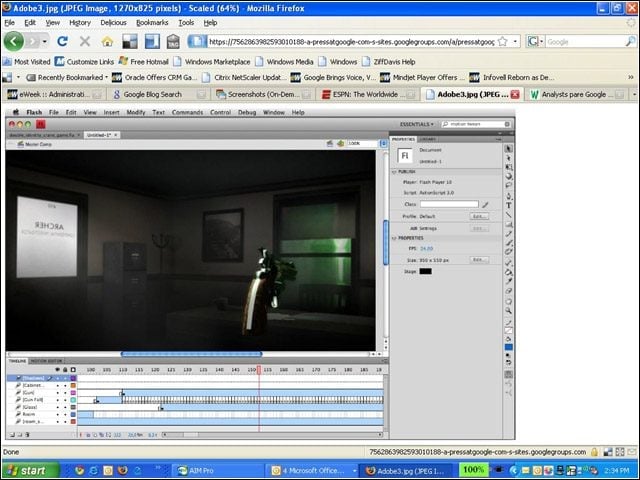Toggle lock dot for Gun Fall layer

click(65, 400)
